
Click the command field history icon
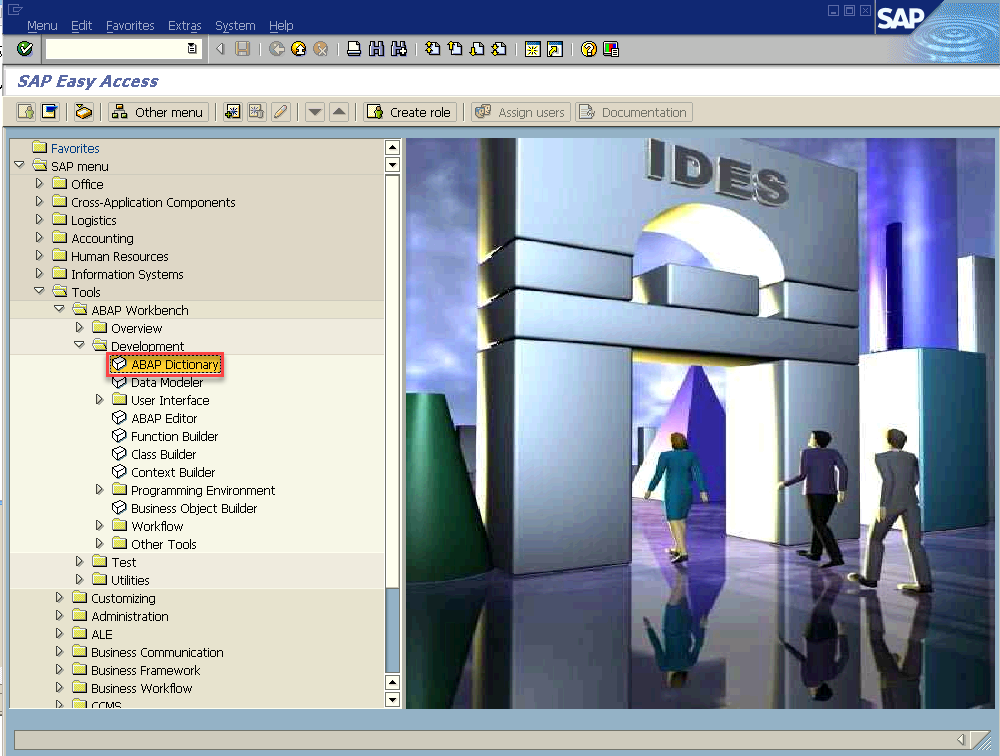(192, 48)
